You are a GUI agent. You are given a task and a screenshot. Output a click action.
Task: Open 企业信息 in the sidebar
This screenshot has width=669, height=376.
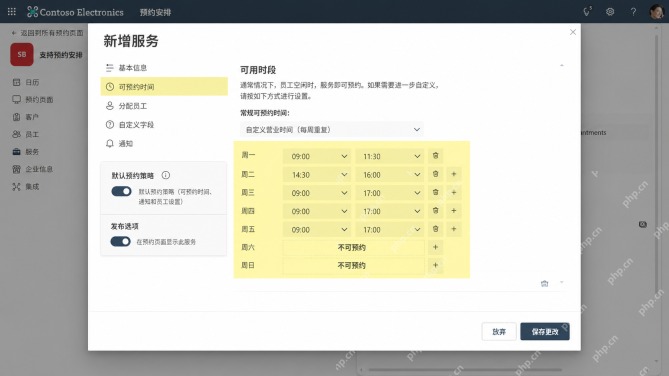[x=33, y=169]
